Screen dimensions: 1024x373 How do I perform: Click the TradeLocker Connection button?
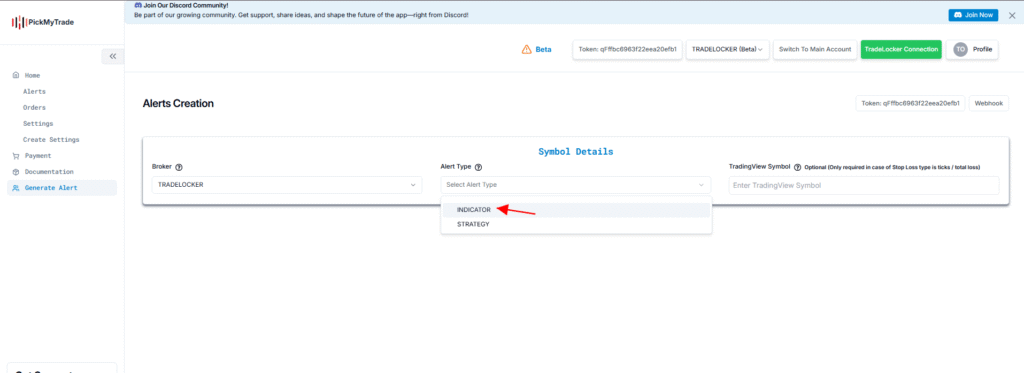[901, 50]
